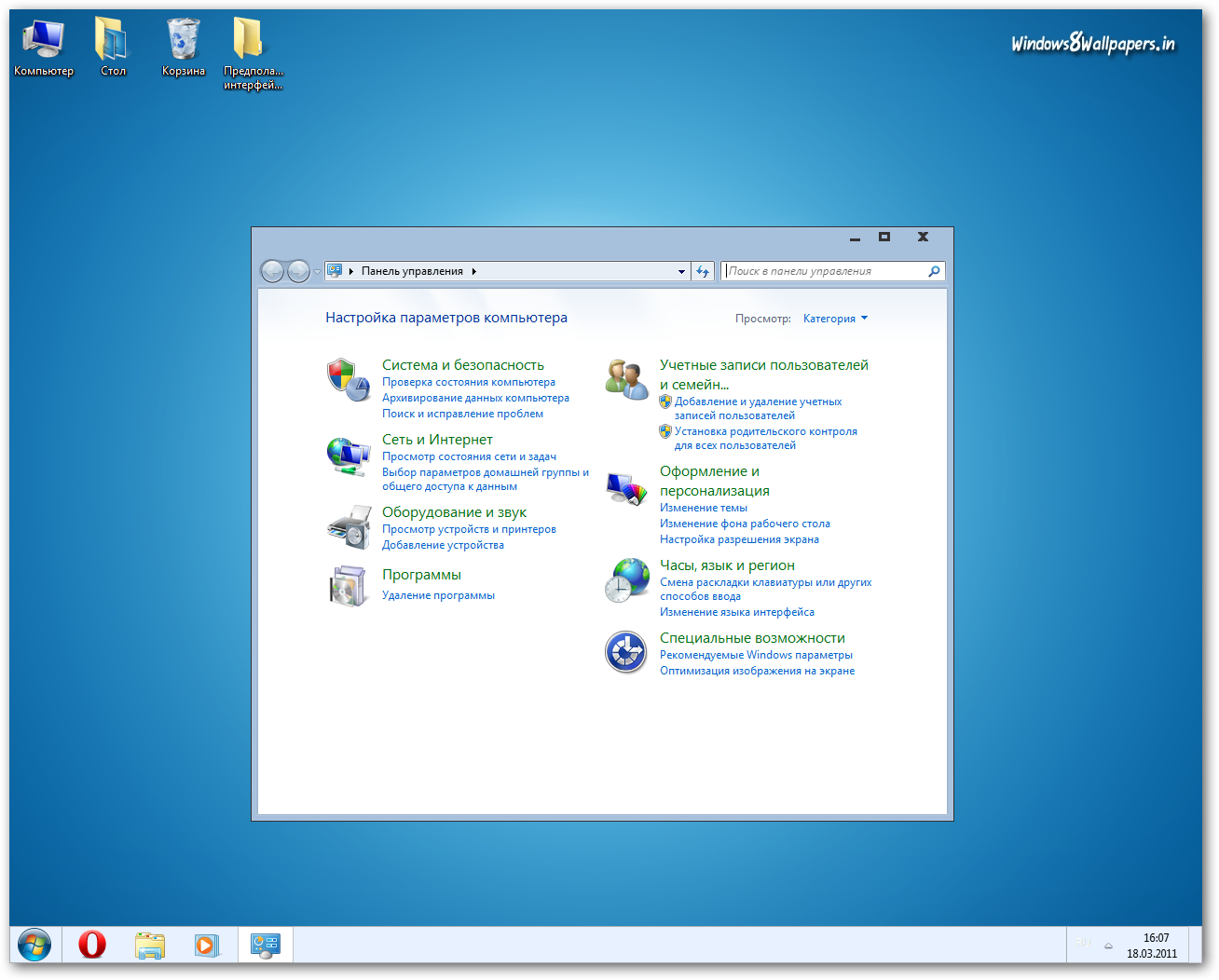Expand the Категория view dropdown
This screenshot has height=980, width=1219.
pos(835,319)
